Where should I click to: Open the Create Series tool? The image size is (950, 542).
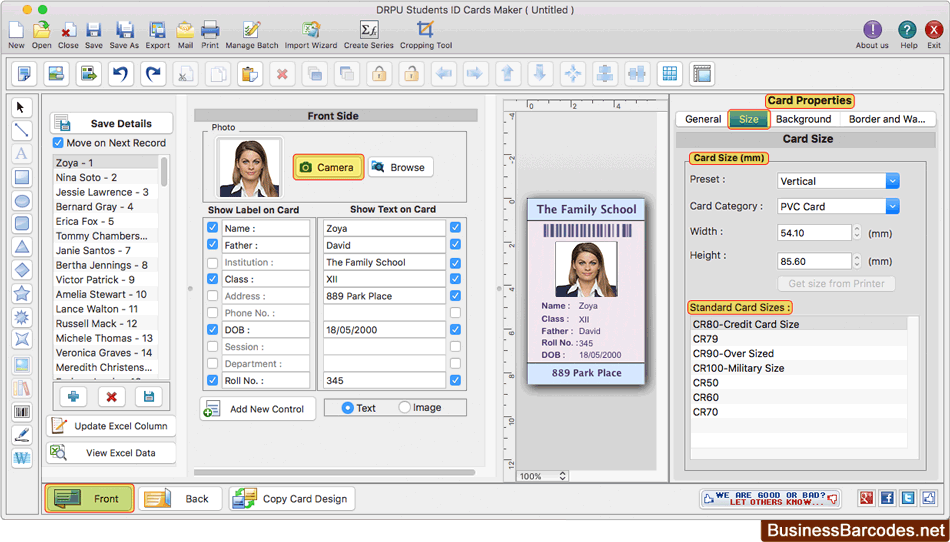pyautogui.click(x=368, y=35)
